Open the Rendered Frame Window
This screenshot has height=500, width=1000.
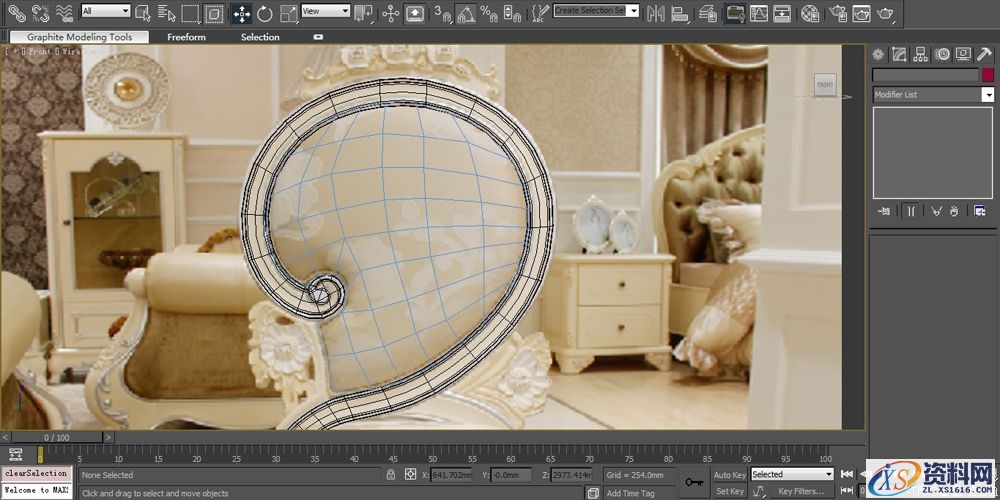click(x=862, y=13)
